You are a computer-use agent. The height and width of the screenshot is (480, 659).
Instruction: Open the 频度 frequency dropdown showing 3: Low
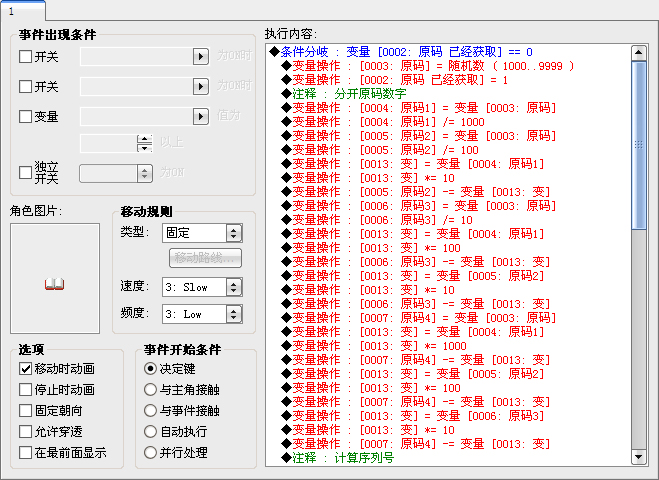[202, 314]
